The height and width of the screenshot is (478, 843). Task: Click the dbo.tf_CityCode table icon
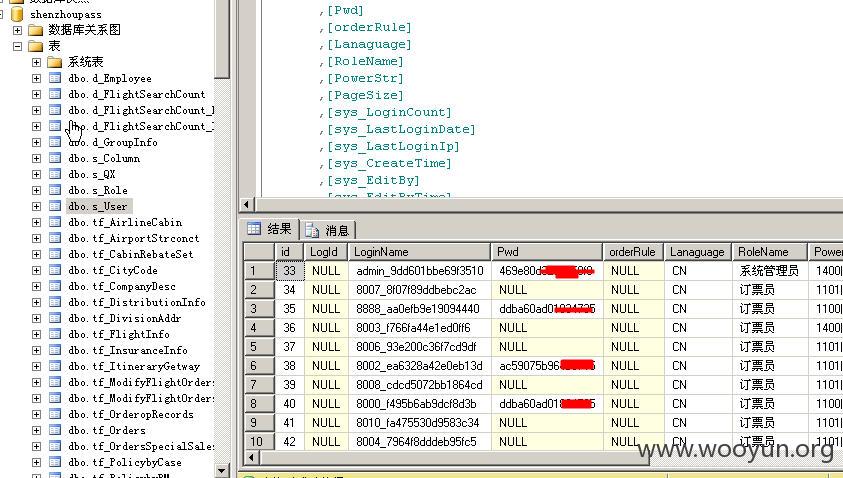55,270
